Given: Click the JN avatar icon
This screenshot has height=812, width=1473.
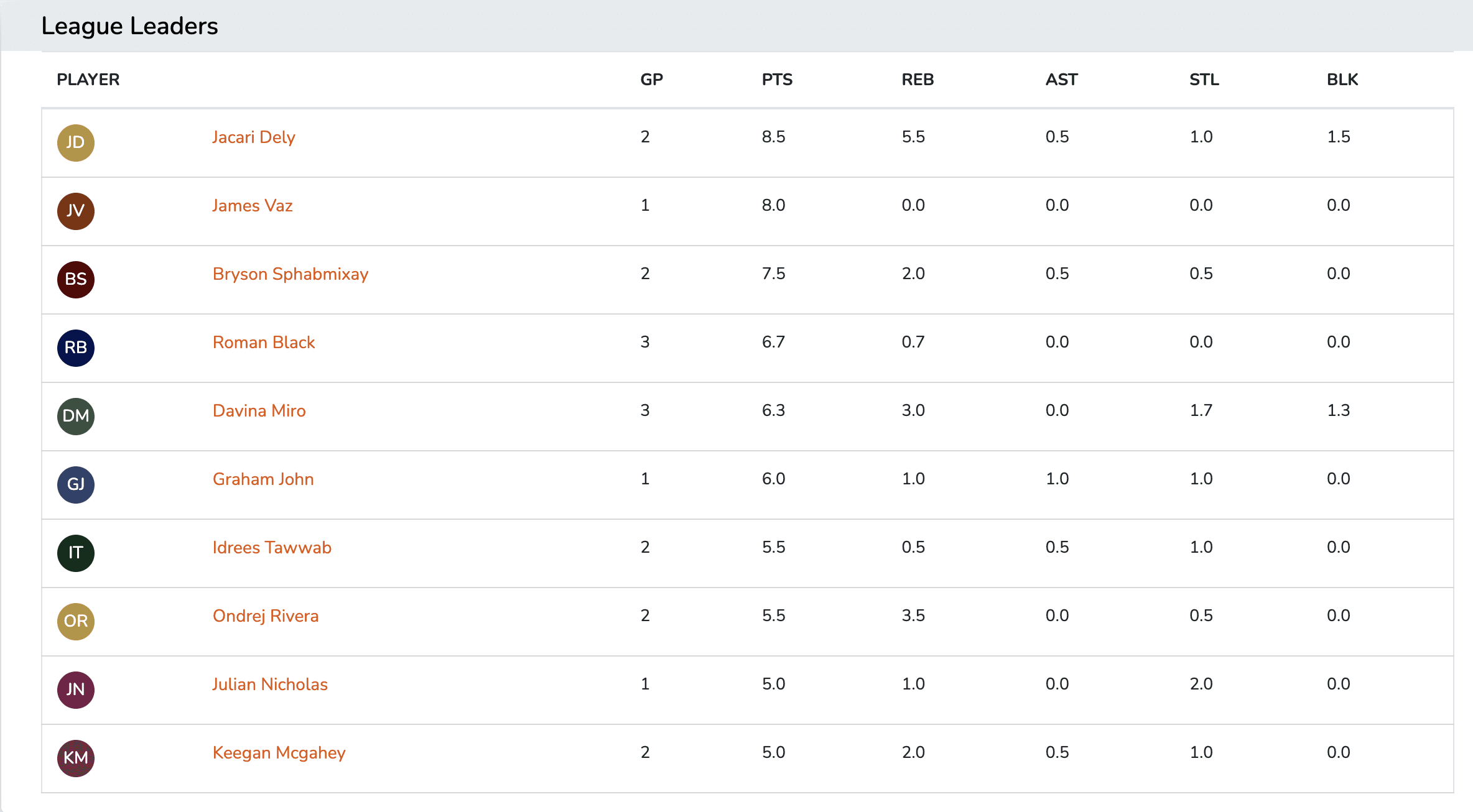Looking at the screenshot, I should click(76, 690).
